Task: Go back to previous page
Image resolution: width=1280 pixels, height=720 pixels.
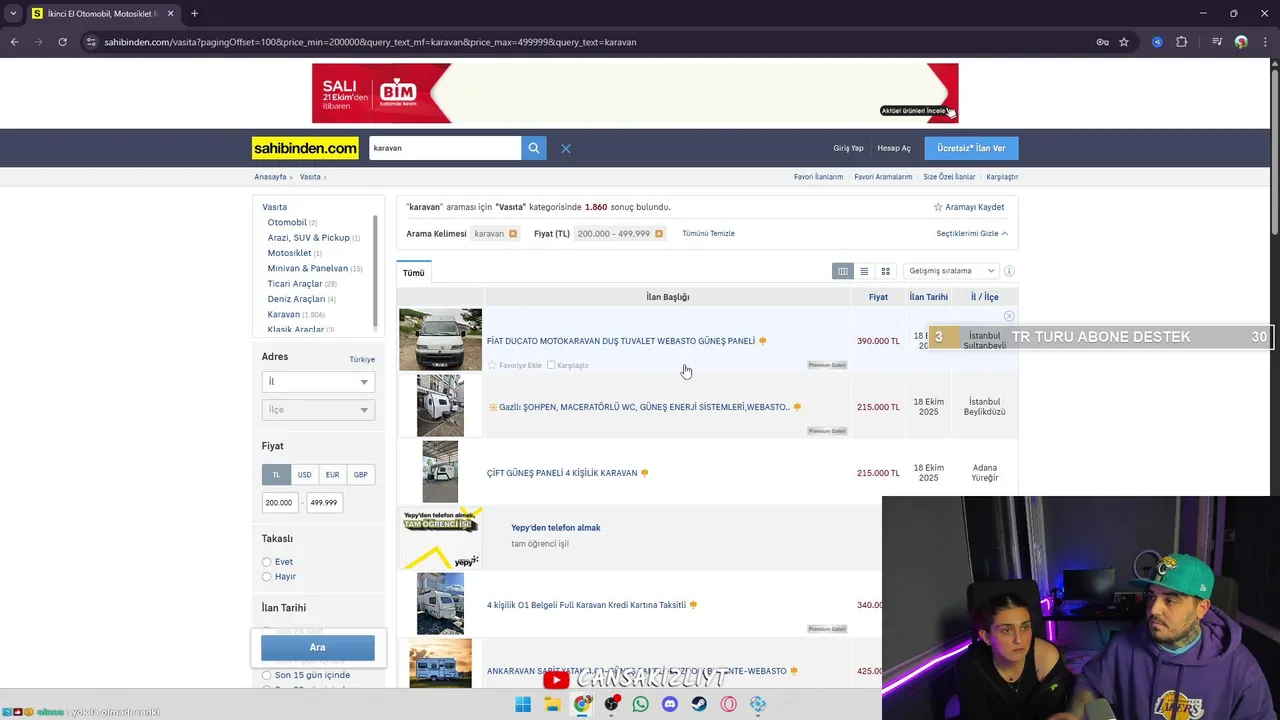Action: [x=14, y=42]
